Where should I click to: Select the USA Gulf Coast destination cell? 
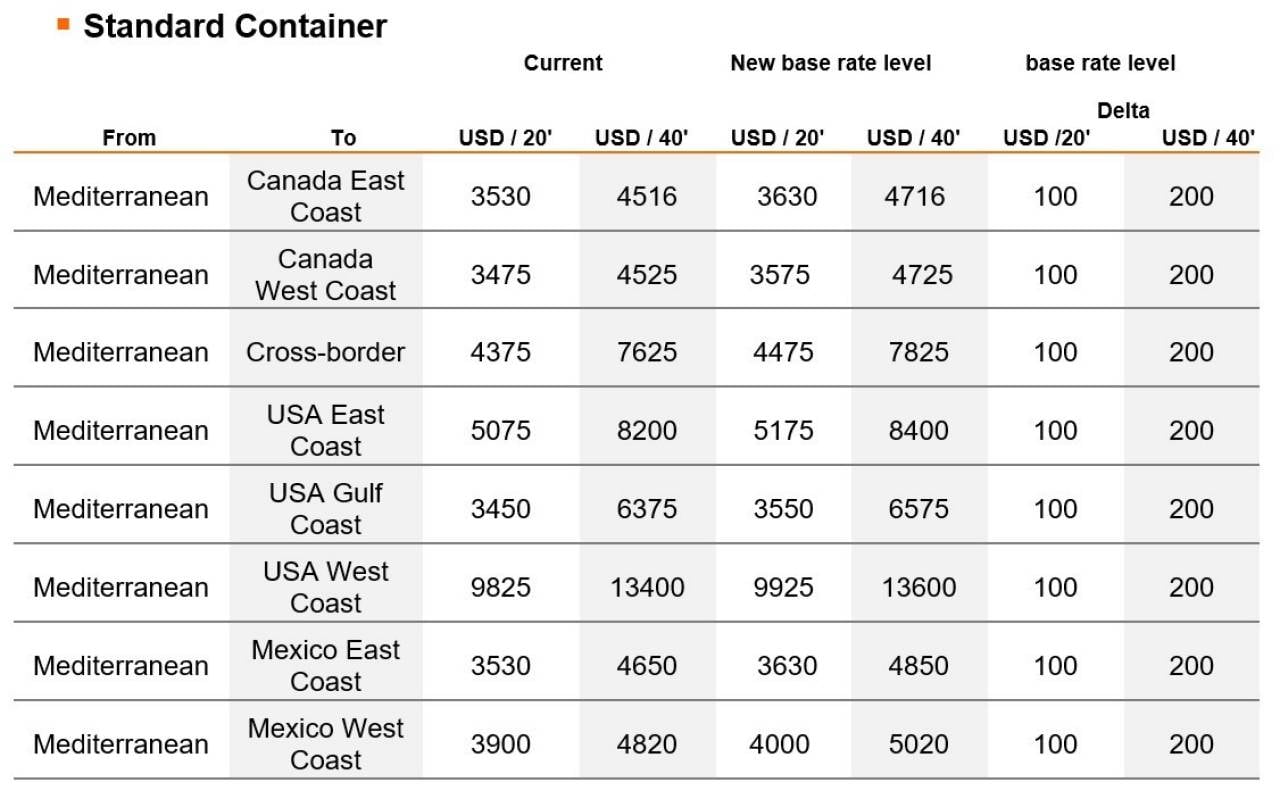(x=326, y=509)
